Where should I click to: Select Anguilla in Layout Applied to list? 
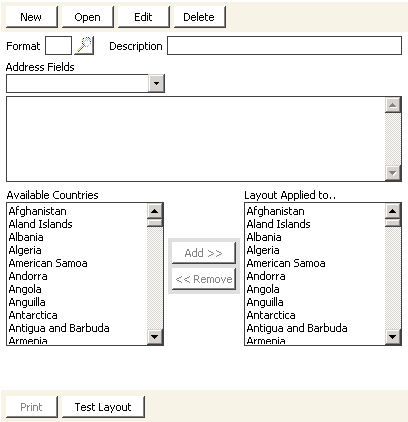point(315,302)
